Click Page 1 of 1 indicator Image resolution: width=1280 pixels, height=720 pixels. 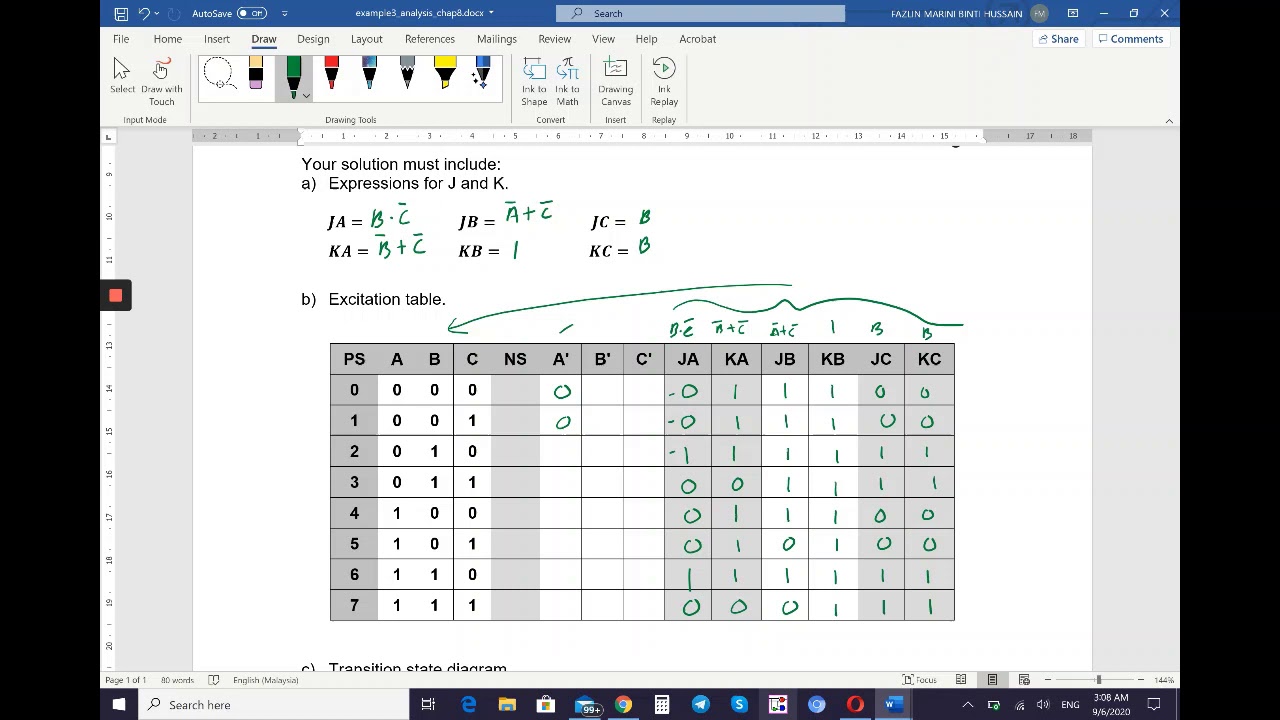(x=125, y=680)
